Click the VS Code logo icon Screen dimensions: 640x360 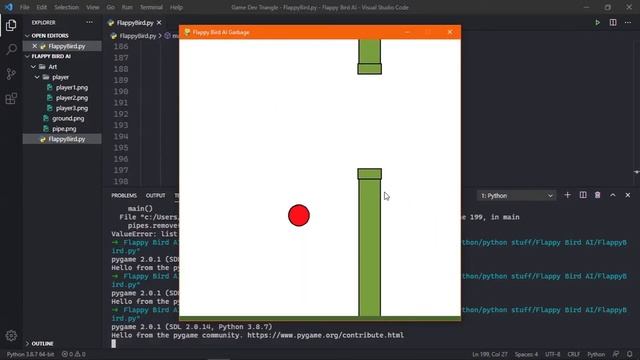9,7
